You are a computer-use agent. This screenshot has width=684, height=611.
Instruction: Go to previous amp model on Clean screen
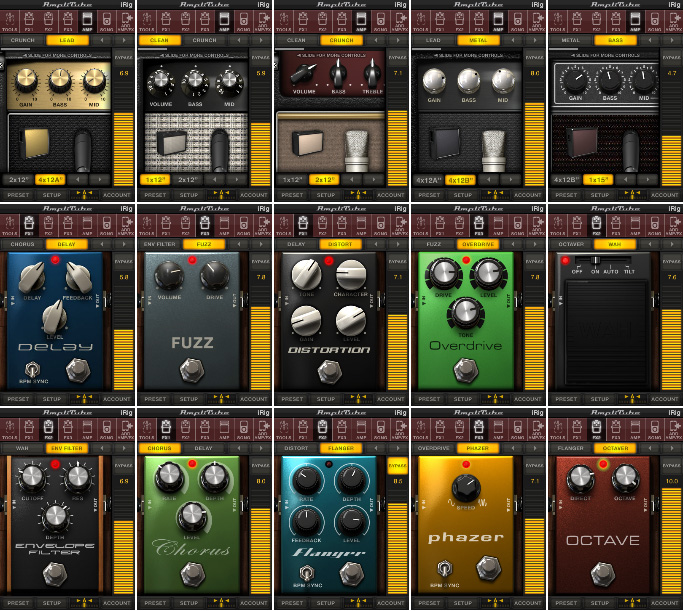(239, 40)
